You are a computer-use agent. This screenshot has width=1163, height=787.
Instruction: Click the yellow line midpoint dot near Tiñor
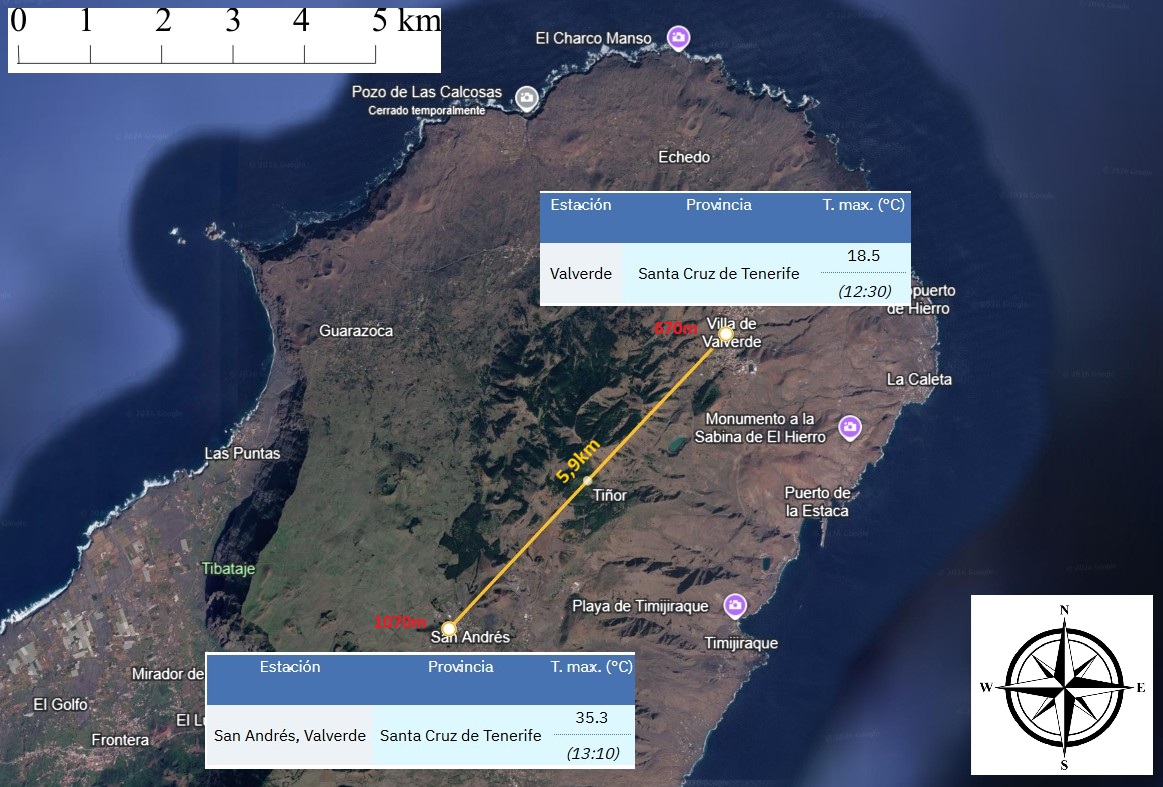tap(587, 481)
